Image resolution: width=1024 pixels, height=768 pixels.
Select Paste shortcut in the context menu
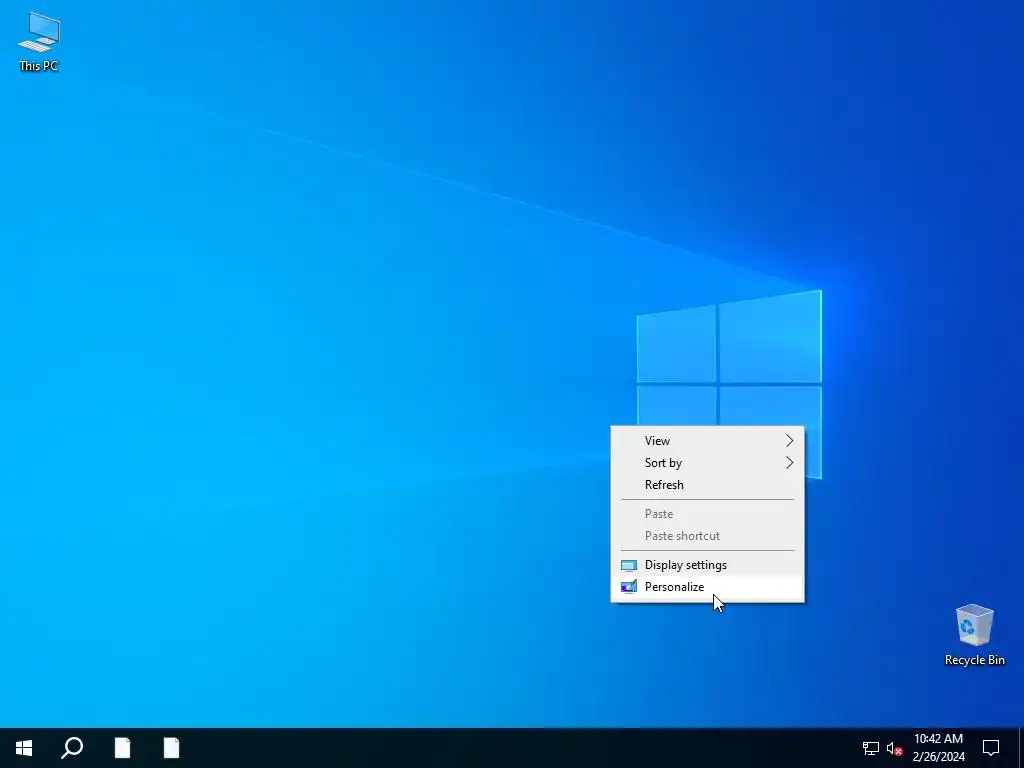[707, 536]
